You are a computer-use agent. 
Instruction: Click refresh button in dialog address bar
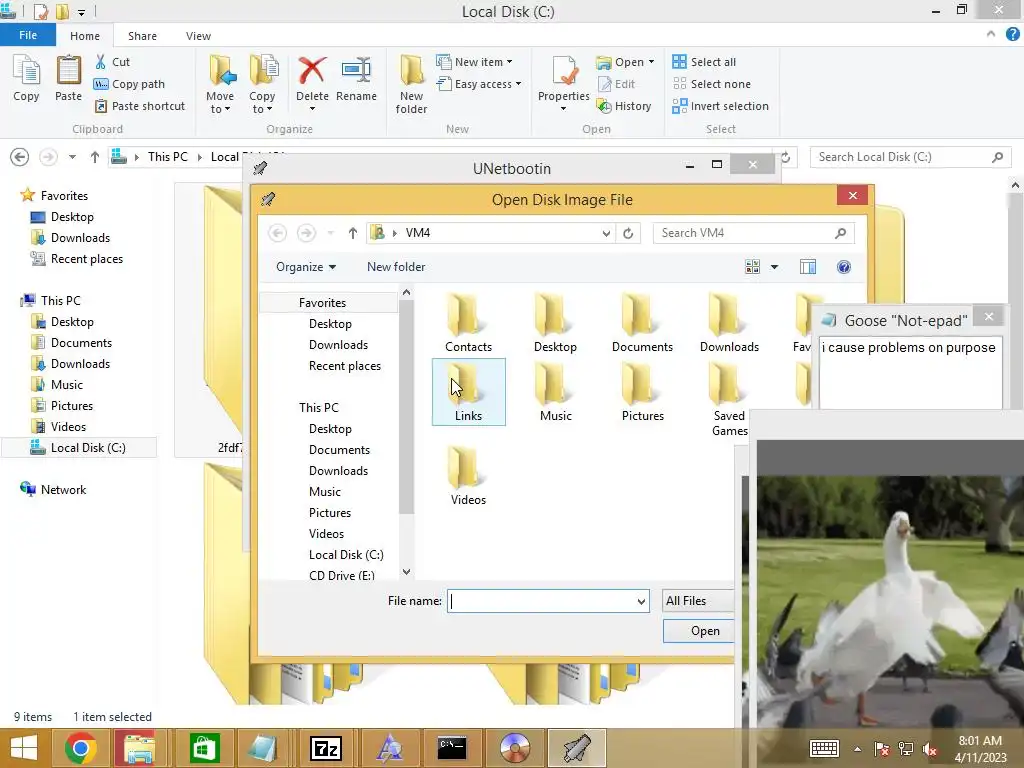628,233
